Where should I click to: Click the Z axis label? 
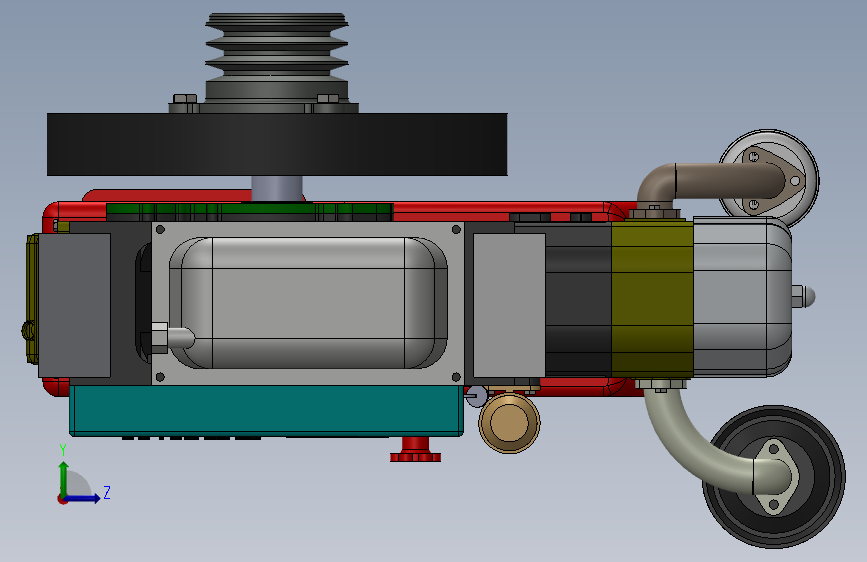click(107, 492)
